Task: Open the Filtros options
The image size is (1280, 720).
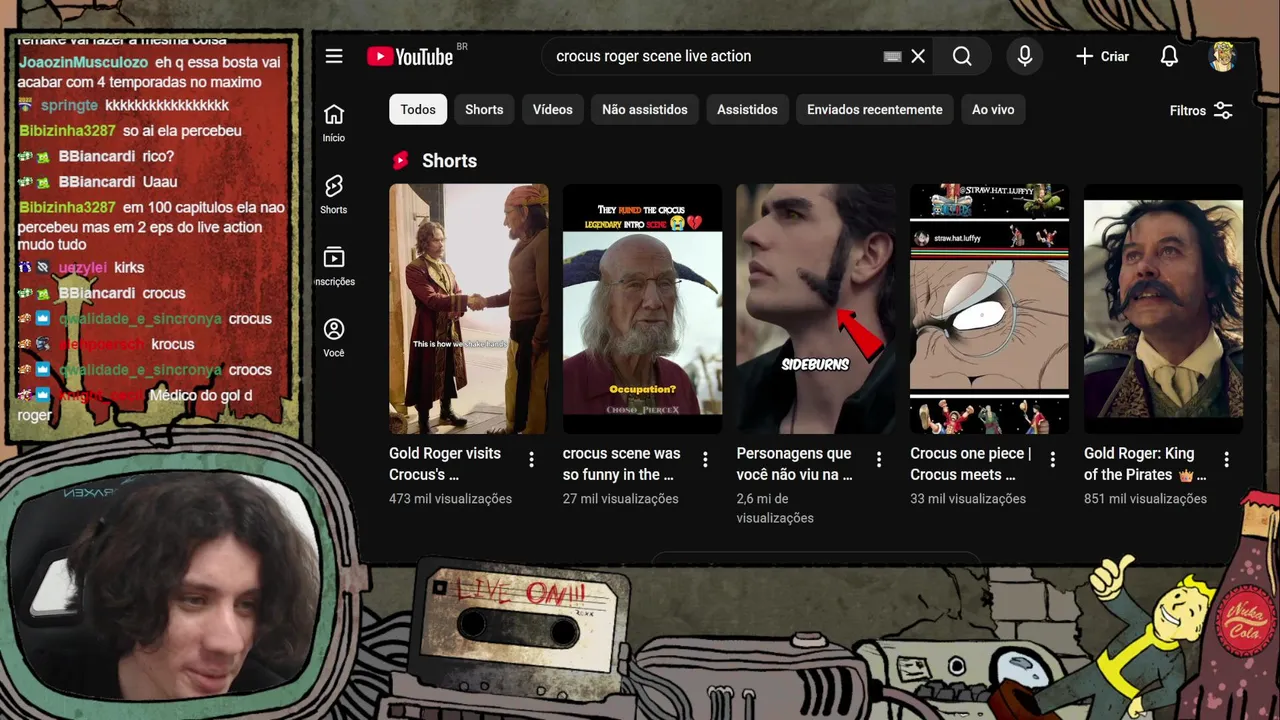Action: [1201, 111]
